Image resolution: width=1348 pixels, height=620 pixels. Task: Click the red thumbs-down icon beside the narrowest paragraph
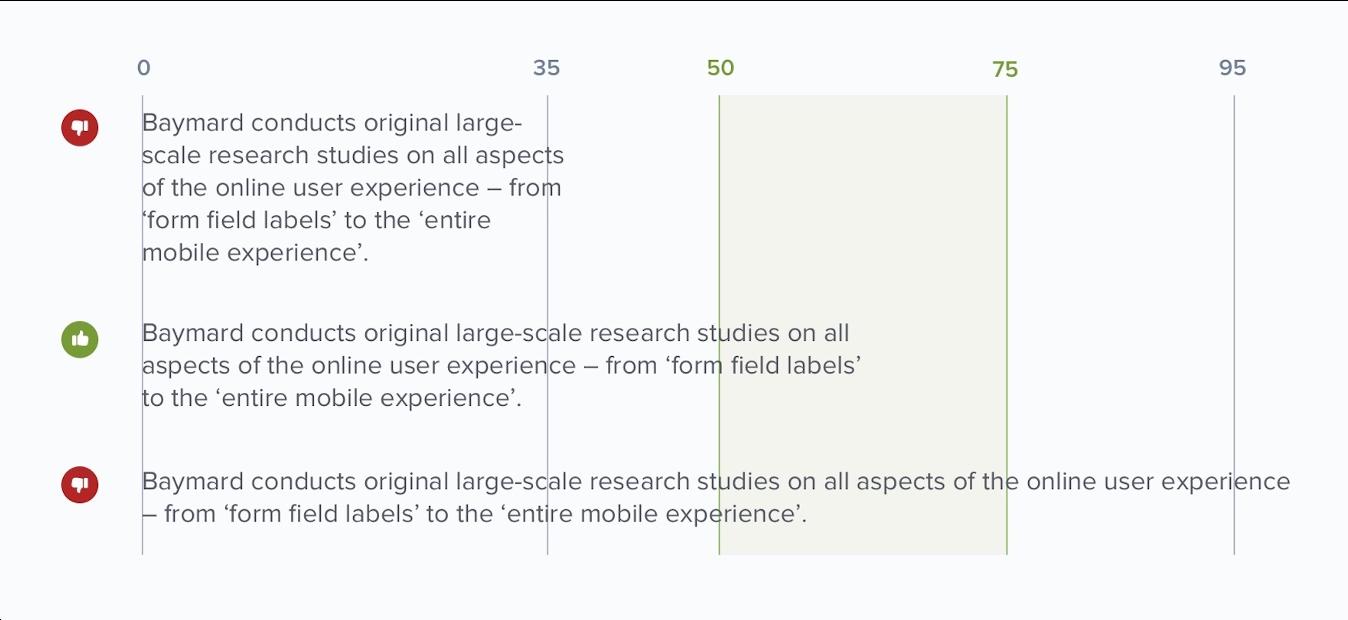80,128
